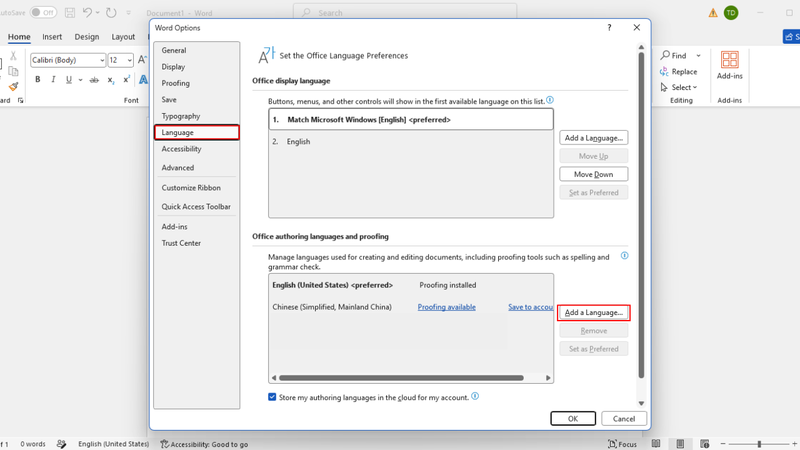Open the Select dropdown in Editing
Viewport: 800px width, 450px height.
(x=679, y=87)
